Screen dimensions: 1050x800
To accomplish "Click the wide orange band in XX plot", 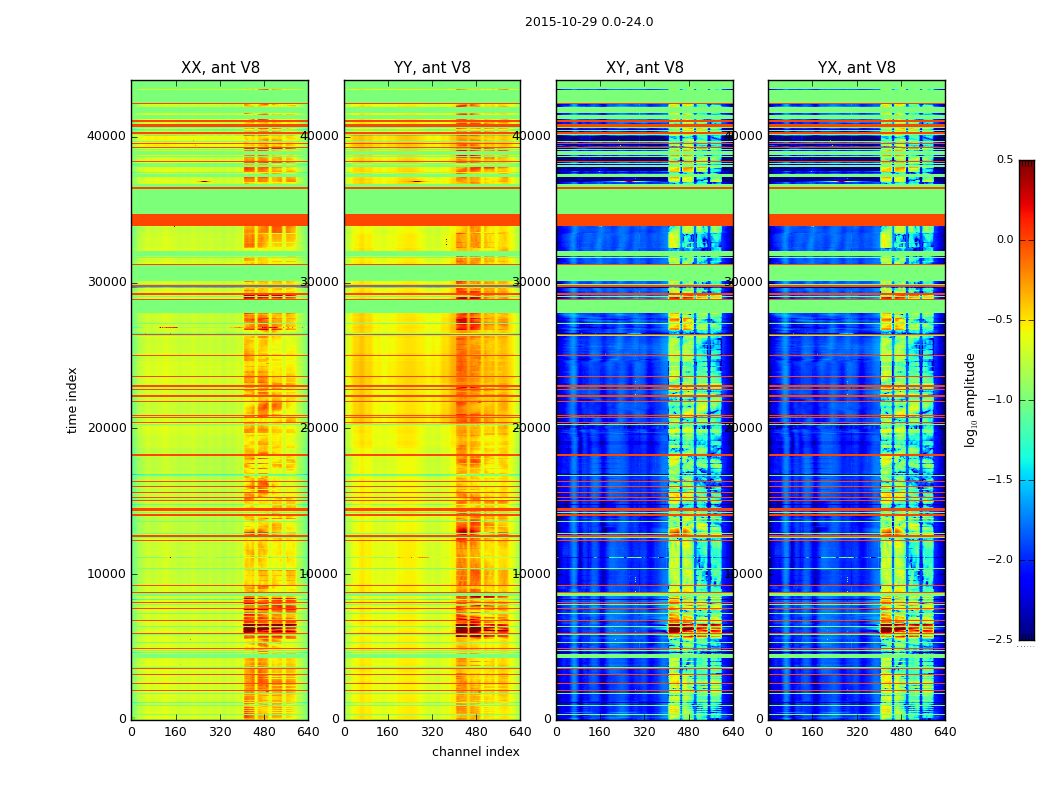I will (220, 220).
